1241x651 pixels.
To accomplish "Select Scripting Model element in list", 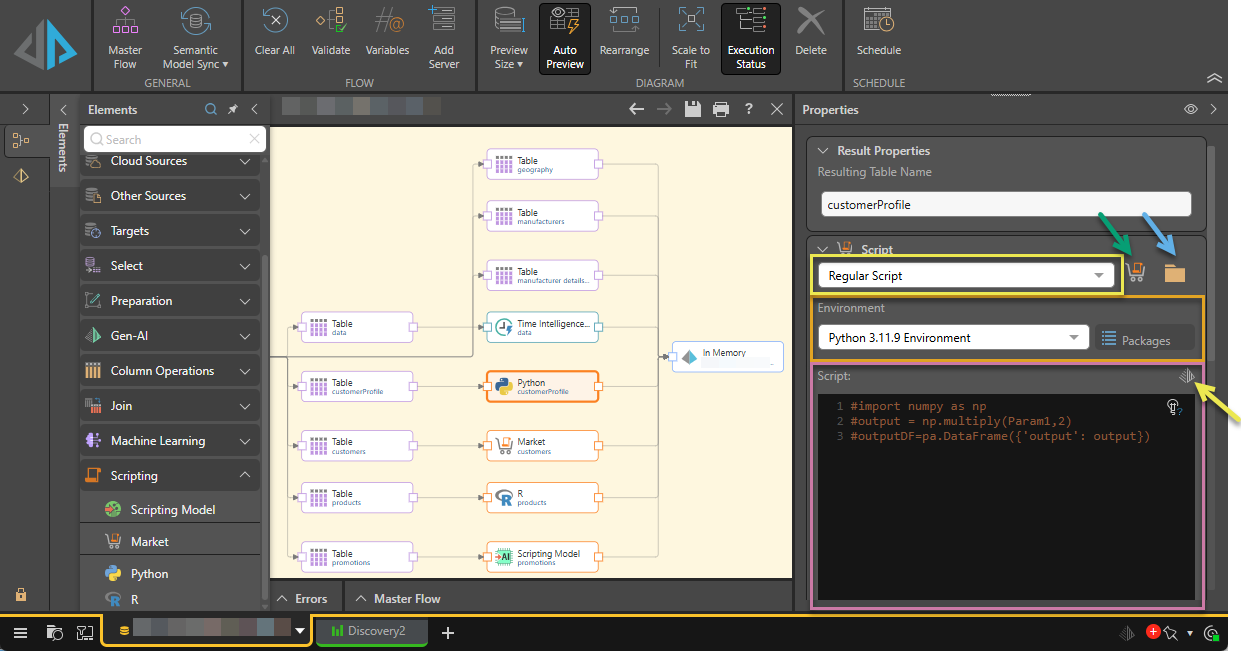I will 172,510.
